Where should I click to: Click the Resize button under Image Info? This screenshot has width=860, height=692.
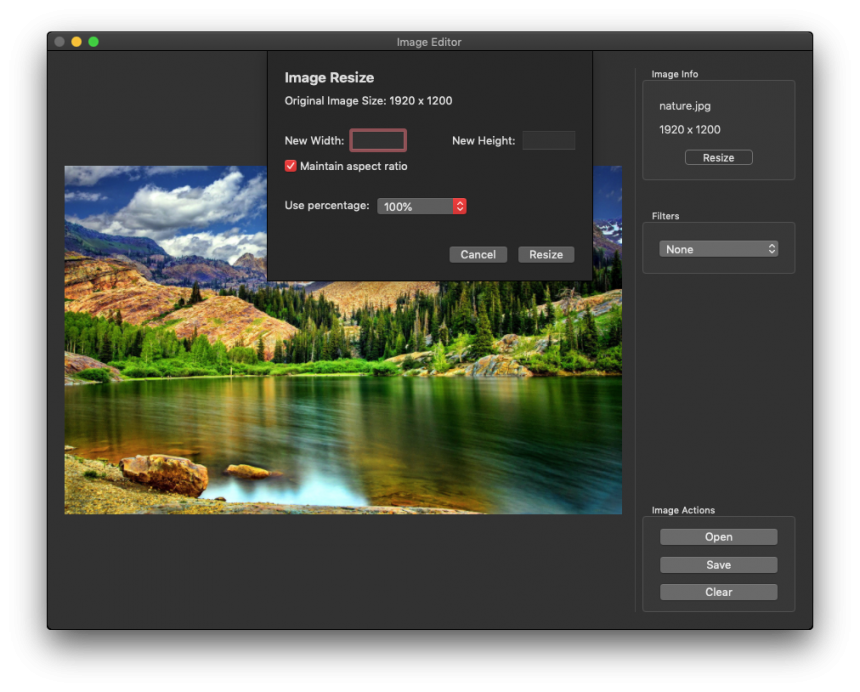tap(718, 157)
